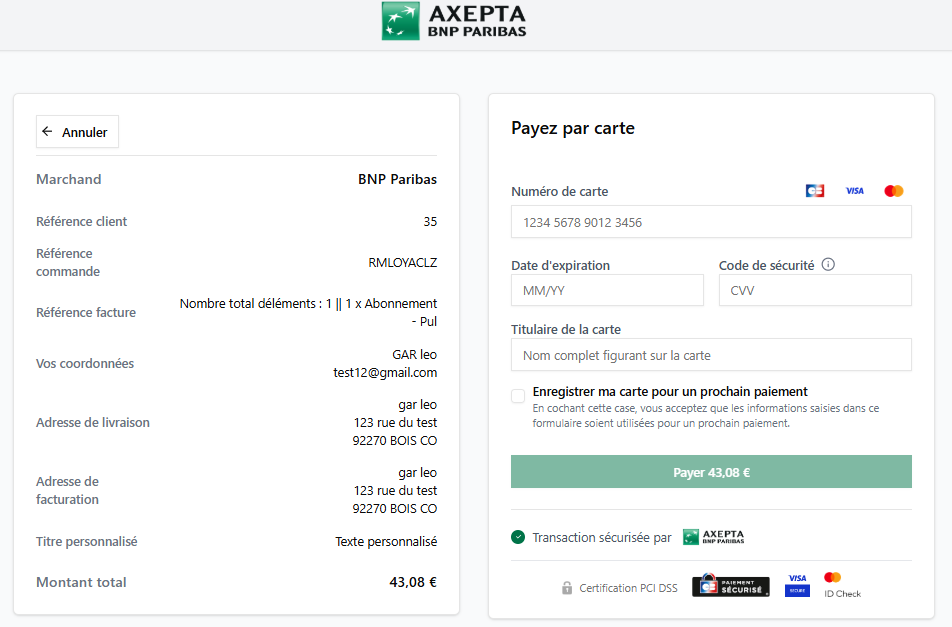Click the small Axepta logo near Transaction sécurisée

[x=713, y=537]
